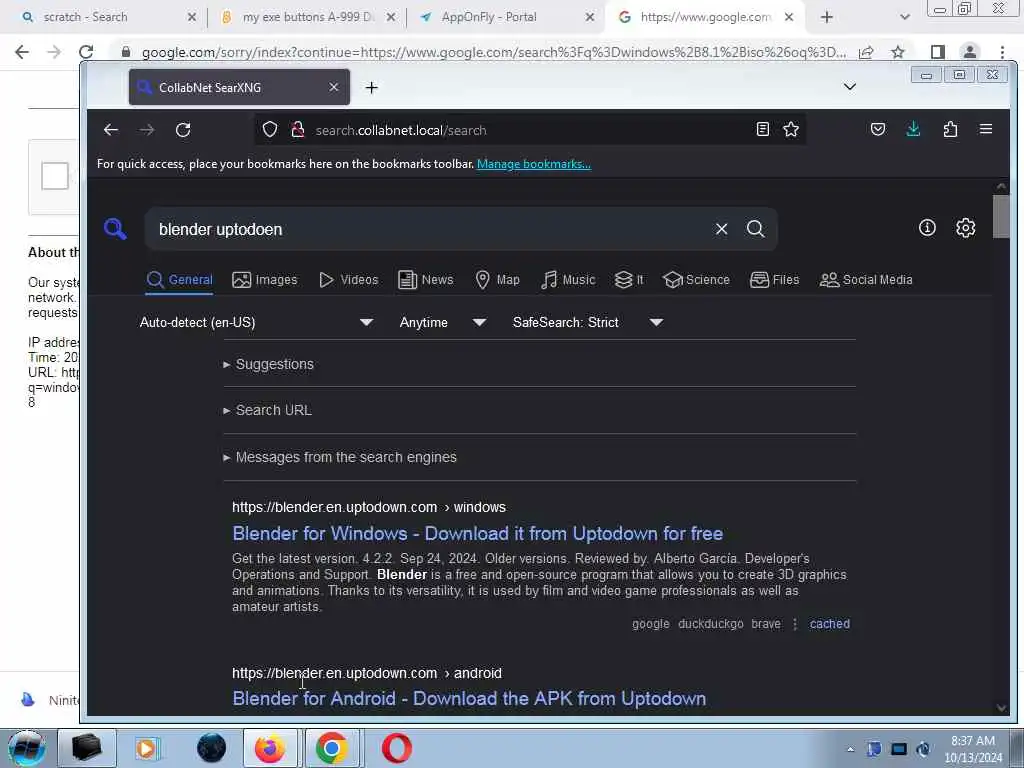Open result options three-dot menu
Image resolution: width=1024 pixels, height=768 pixels.
[795, 624]
